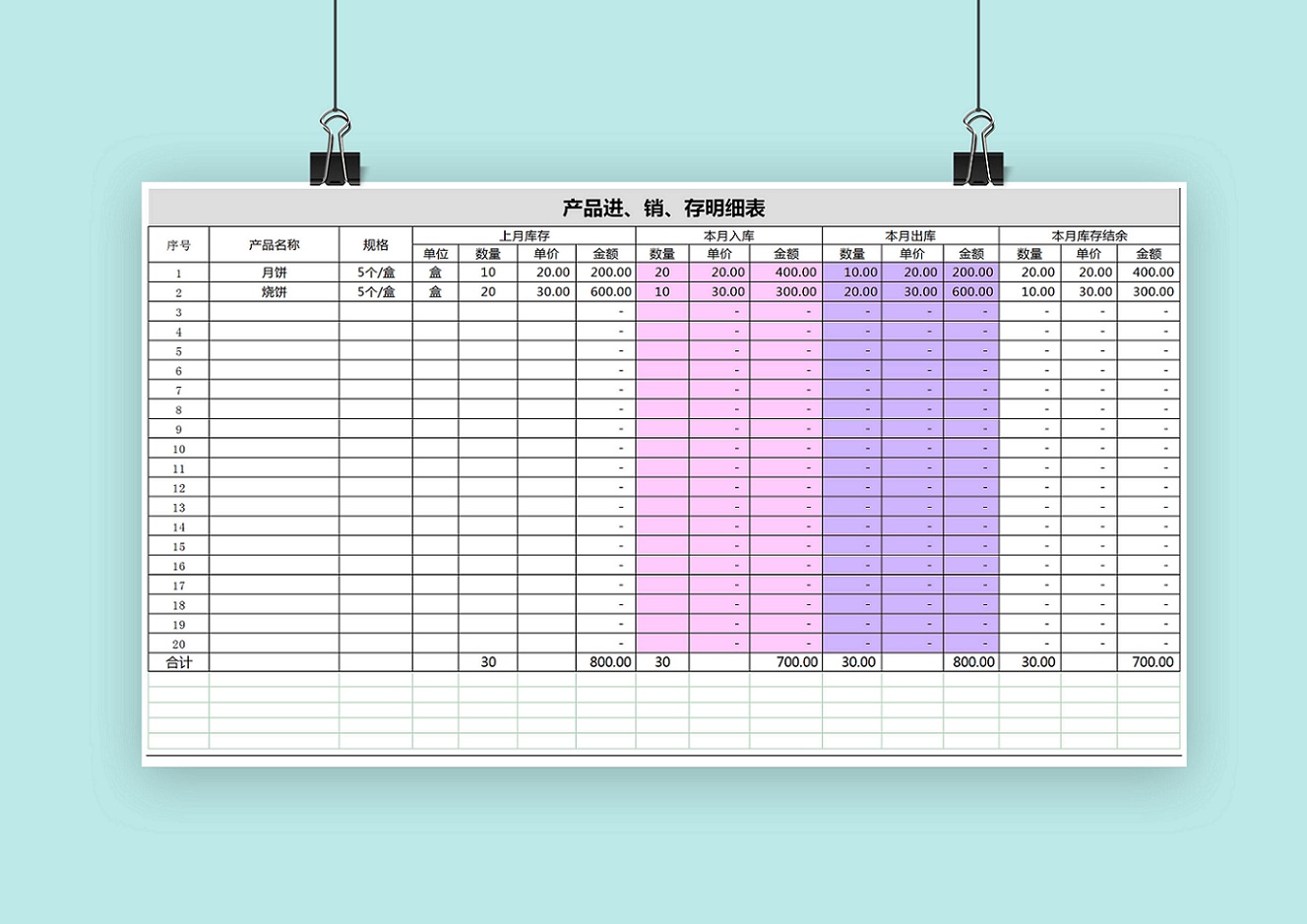This screenshot has height=924, width=1307.
Task: Select the 上月库存 group header
Action: coord(524,236)
